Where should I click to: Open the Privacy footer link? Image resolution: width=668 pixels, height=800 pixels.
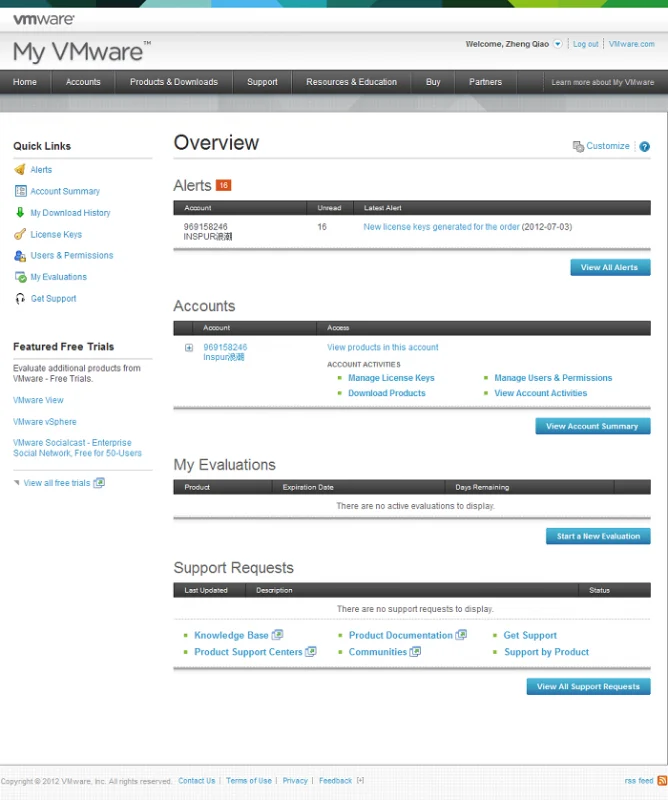[295, 781]
